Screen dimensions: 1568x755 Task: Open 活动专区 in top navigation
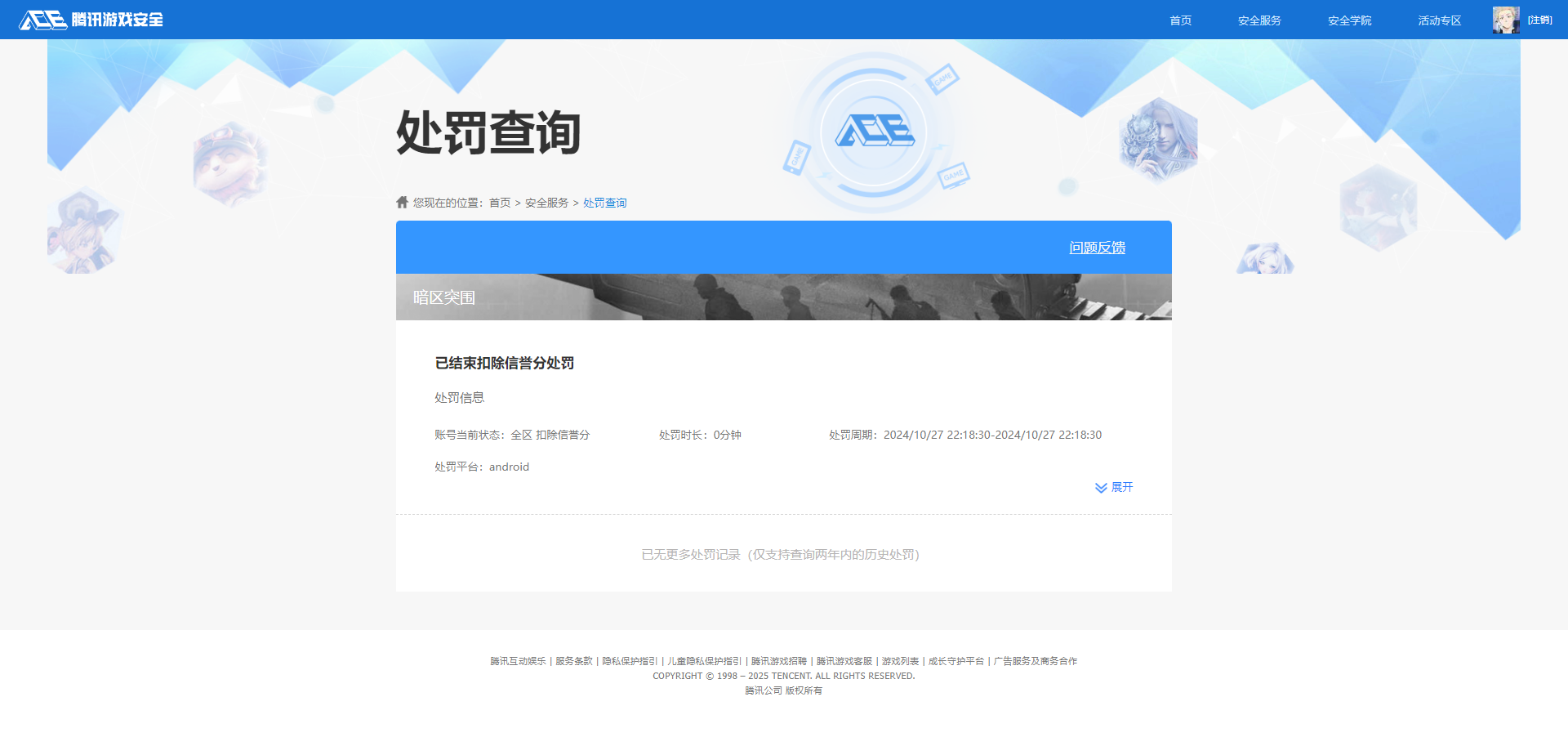pyautogui.click(x=1438, y=20)
